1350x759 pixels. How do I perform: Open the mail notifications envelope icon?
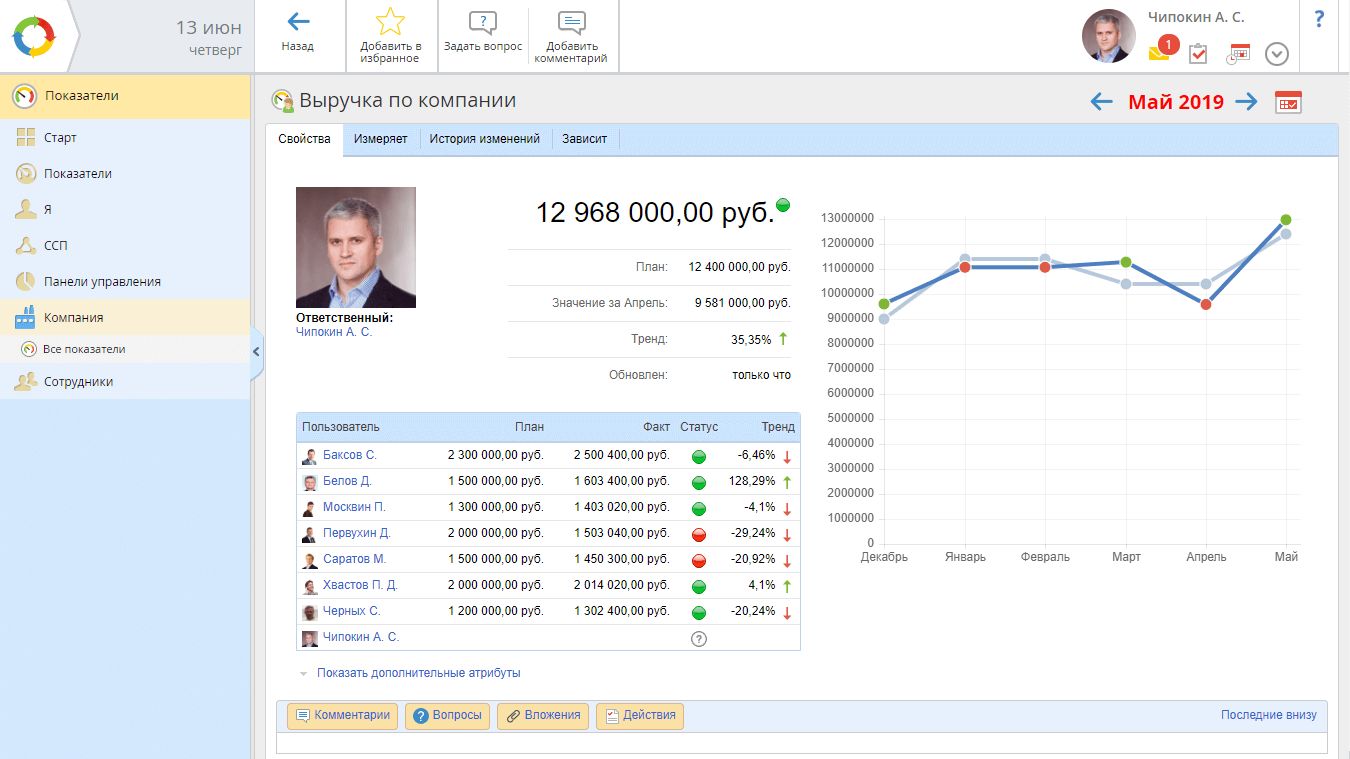click(1159, 53)
